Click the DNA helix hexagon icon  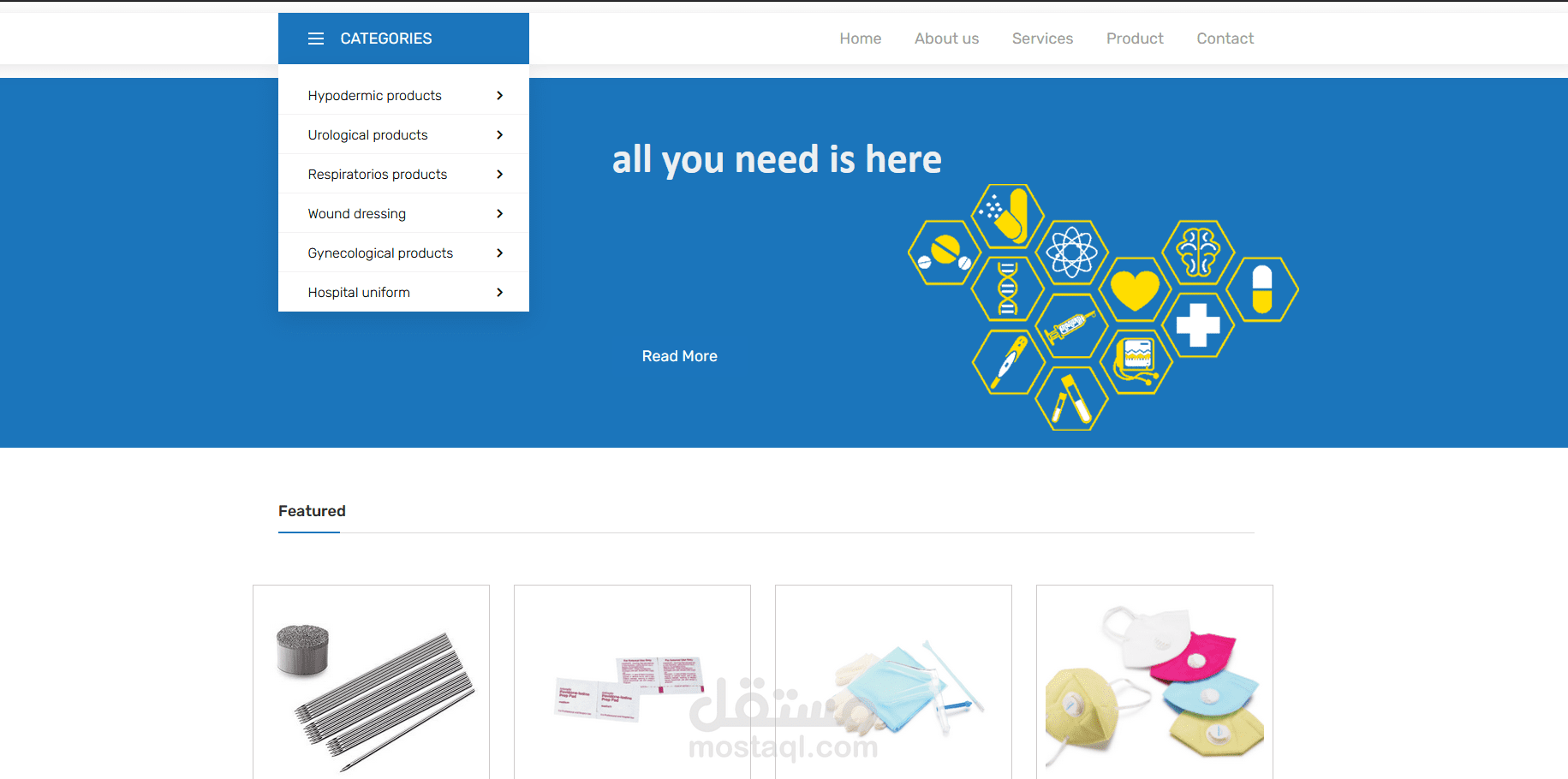click(x=1007, y=289)
